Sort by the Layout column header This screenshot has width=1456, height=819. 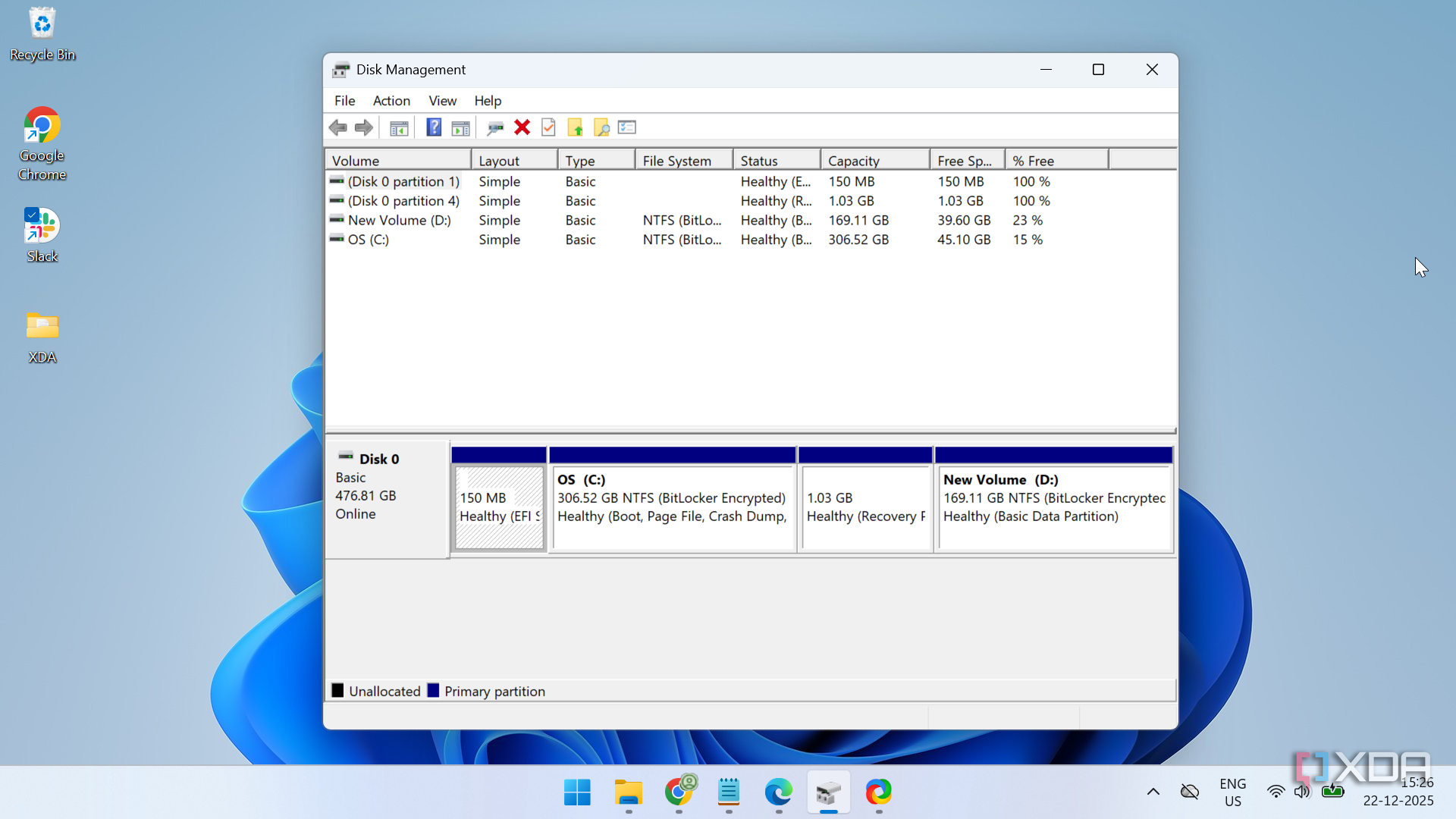coord(515,161)
